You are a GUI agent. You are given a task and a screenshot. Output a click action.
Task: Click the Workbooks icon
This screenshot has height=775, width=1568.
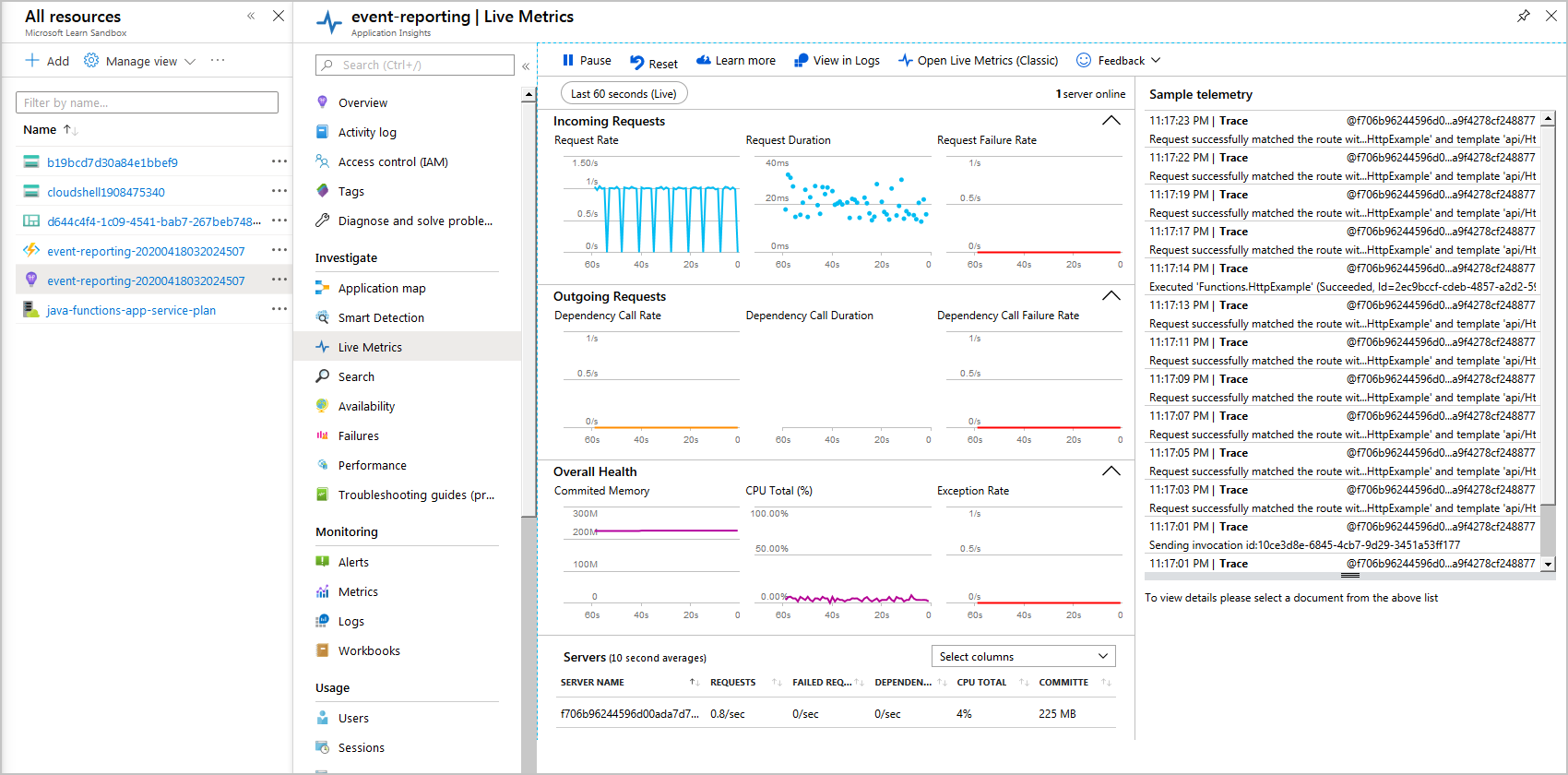pos(322,650)
